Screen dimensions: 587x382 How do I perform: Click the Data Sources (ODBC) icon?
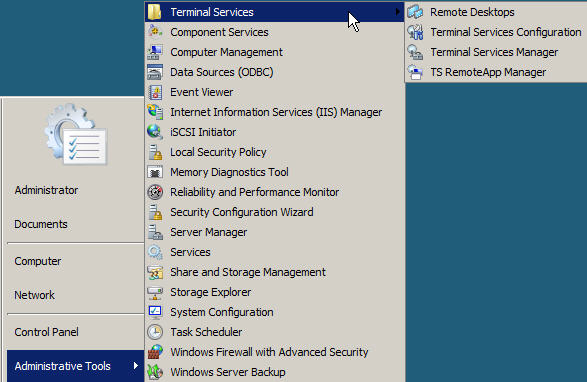point(155,72)
